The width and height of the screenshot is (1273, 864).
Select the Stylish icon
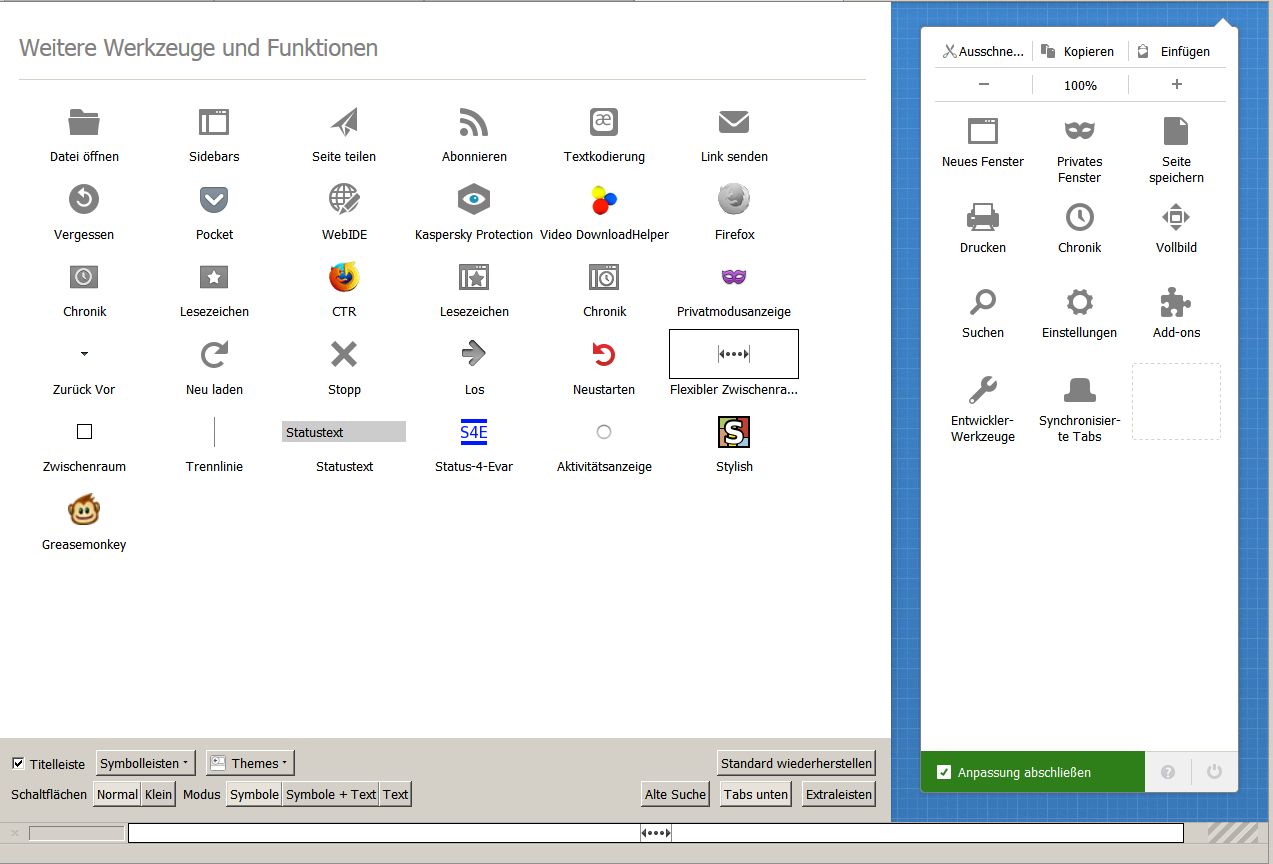[734, 432]
